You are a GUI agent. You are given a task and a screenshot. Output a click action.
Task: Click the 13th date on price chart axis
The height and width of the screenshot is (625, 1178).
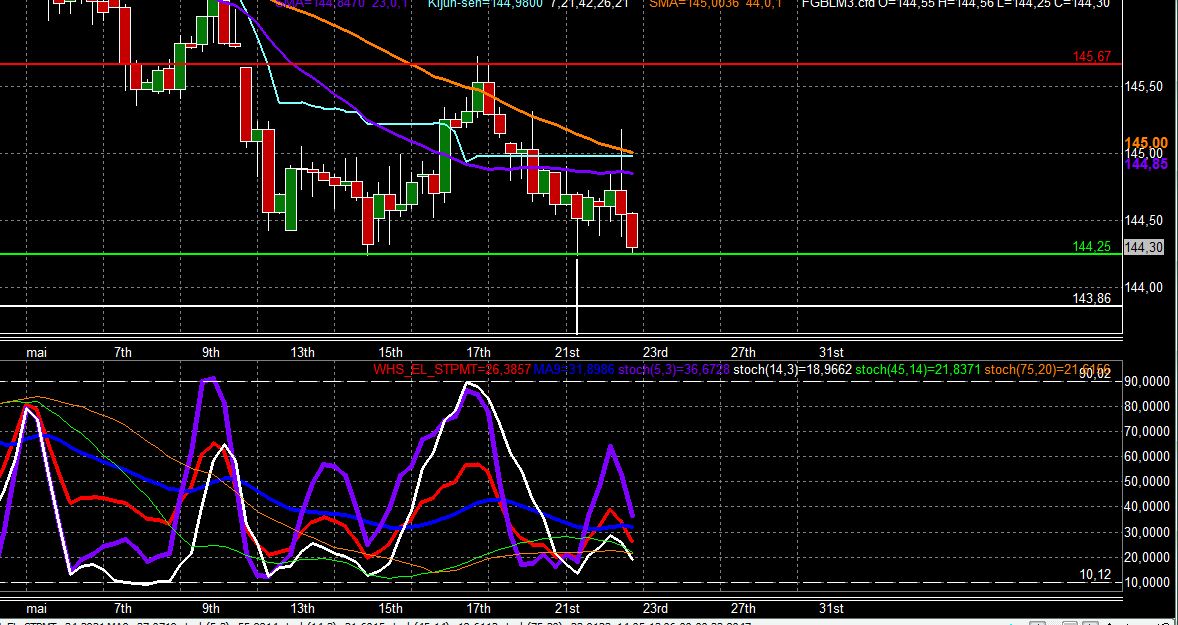click(x=302, y=352)
